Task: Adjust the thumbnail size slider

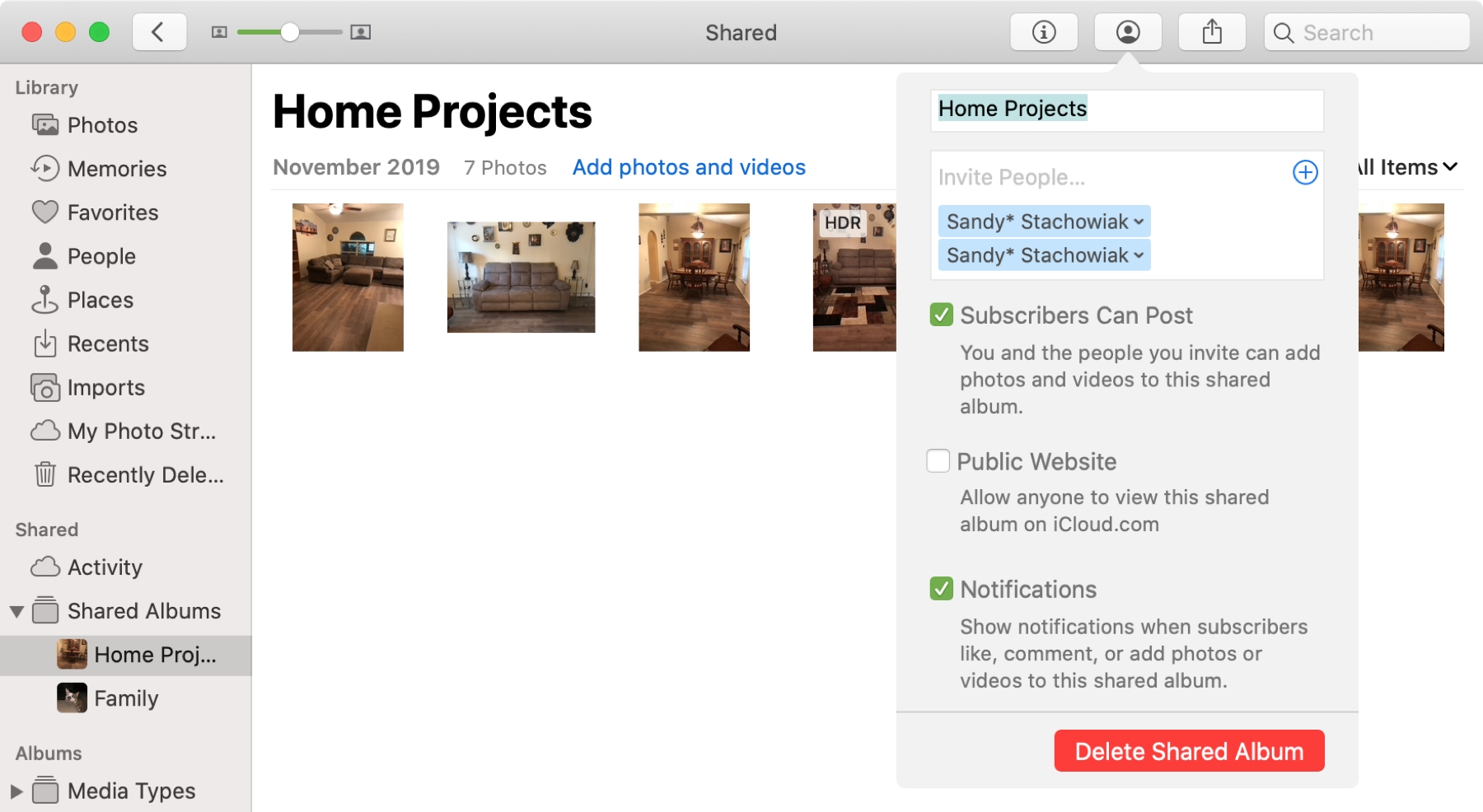Action: (290, 32)
